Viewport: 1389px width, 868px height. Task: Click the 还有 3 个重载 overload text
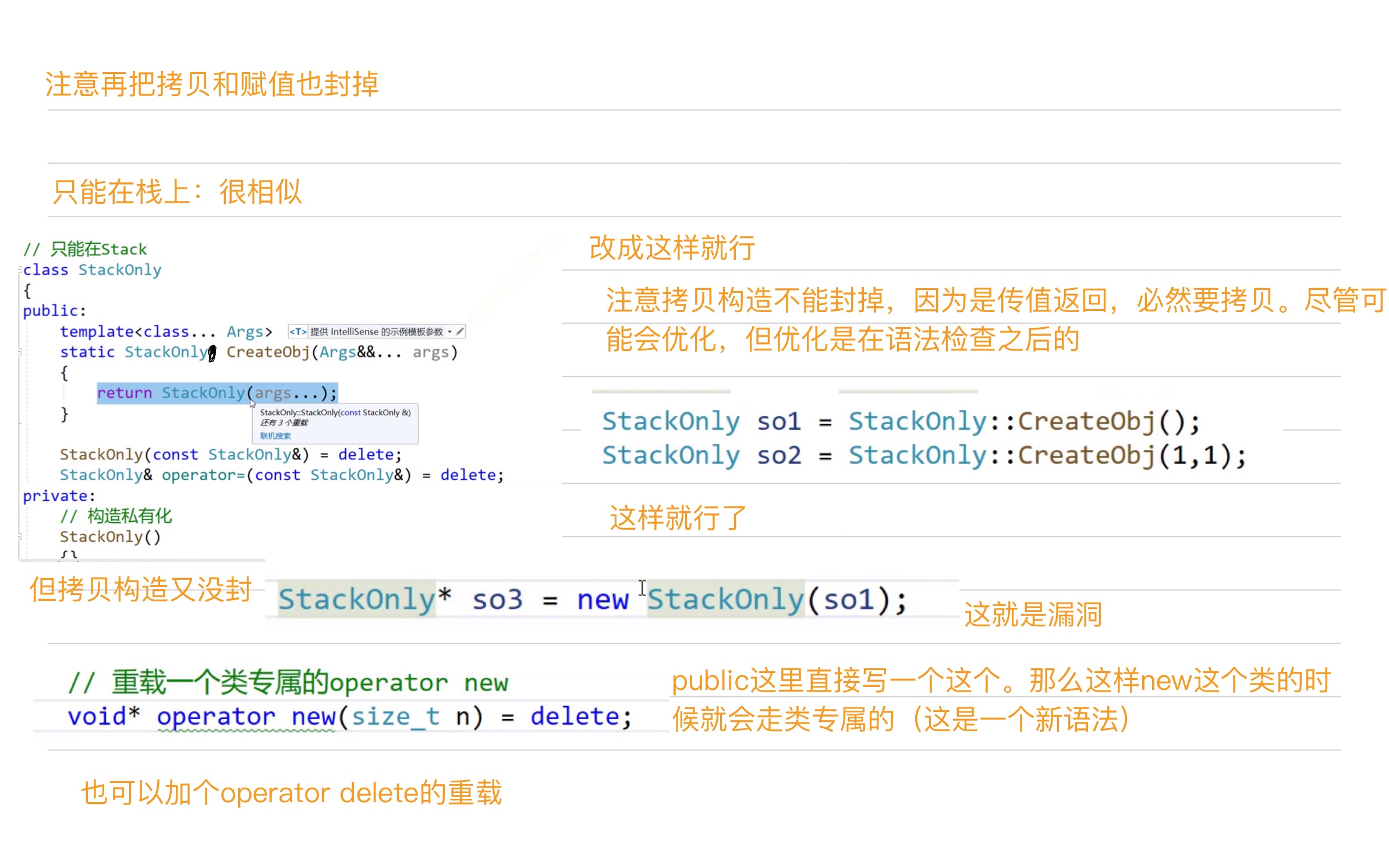(x=284, y=423)
